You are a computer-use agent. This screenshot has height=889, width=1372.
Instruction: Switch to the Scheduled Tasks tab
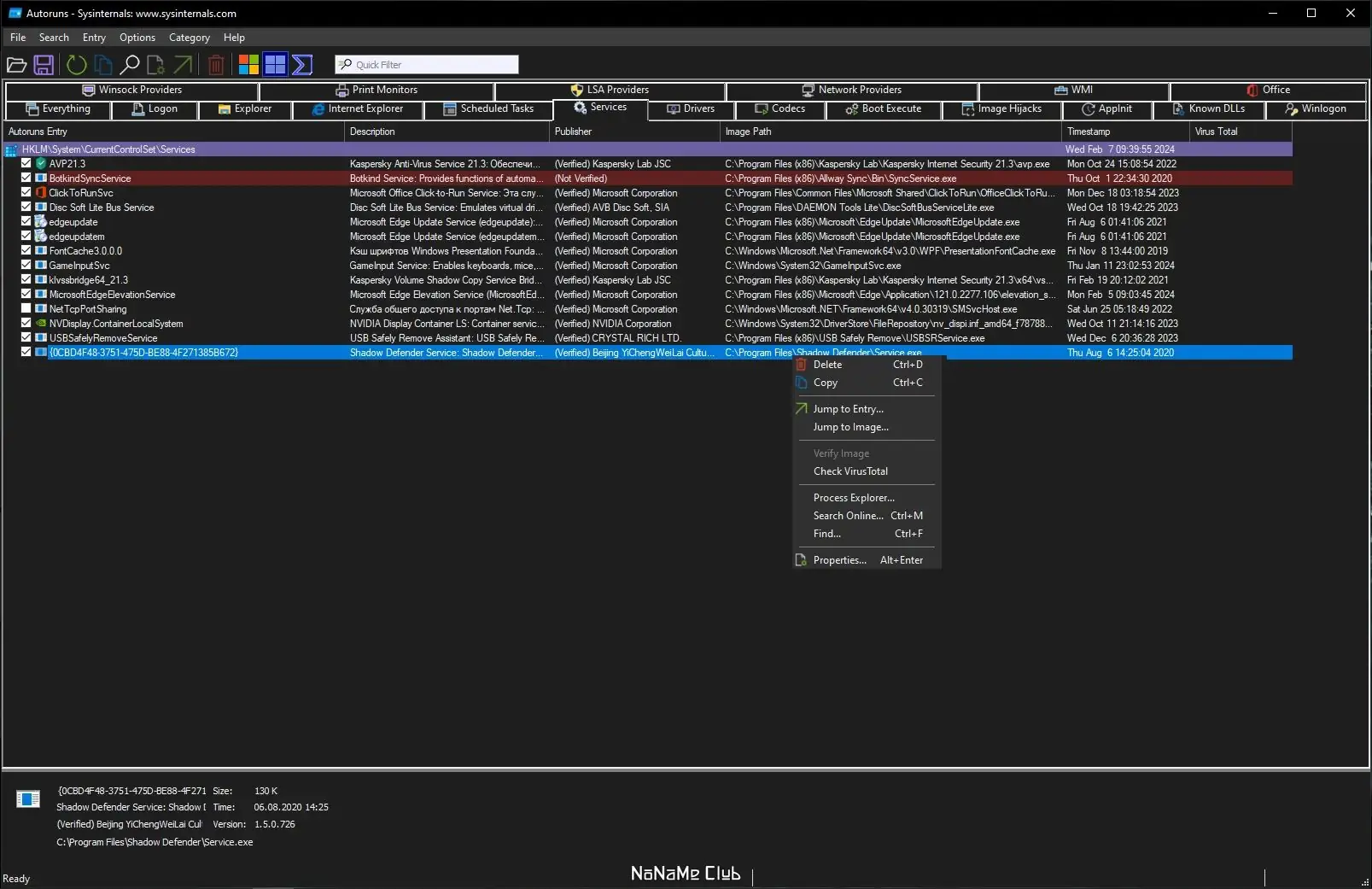click(488, 109)
